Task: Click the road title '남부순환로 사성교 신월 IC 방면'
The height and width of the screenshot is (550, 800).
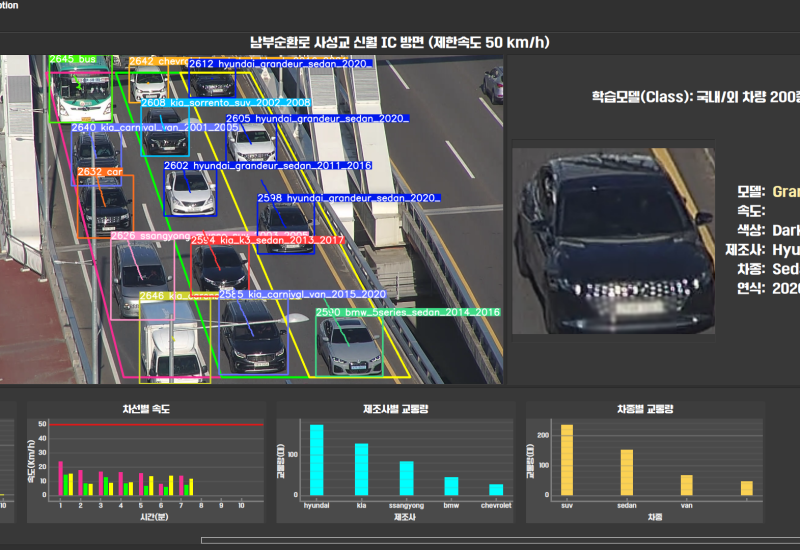Action: coord(337,42)
